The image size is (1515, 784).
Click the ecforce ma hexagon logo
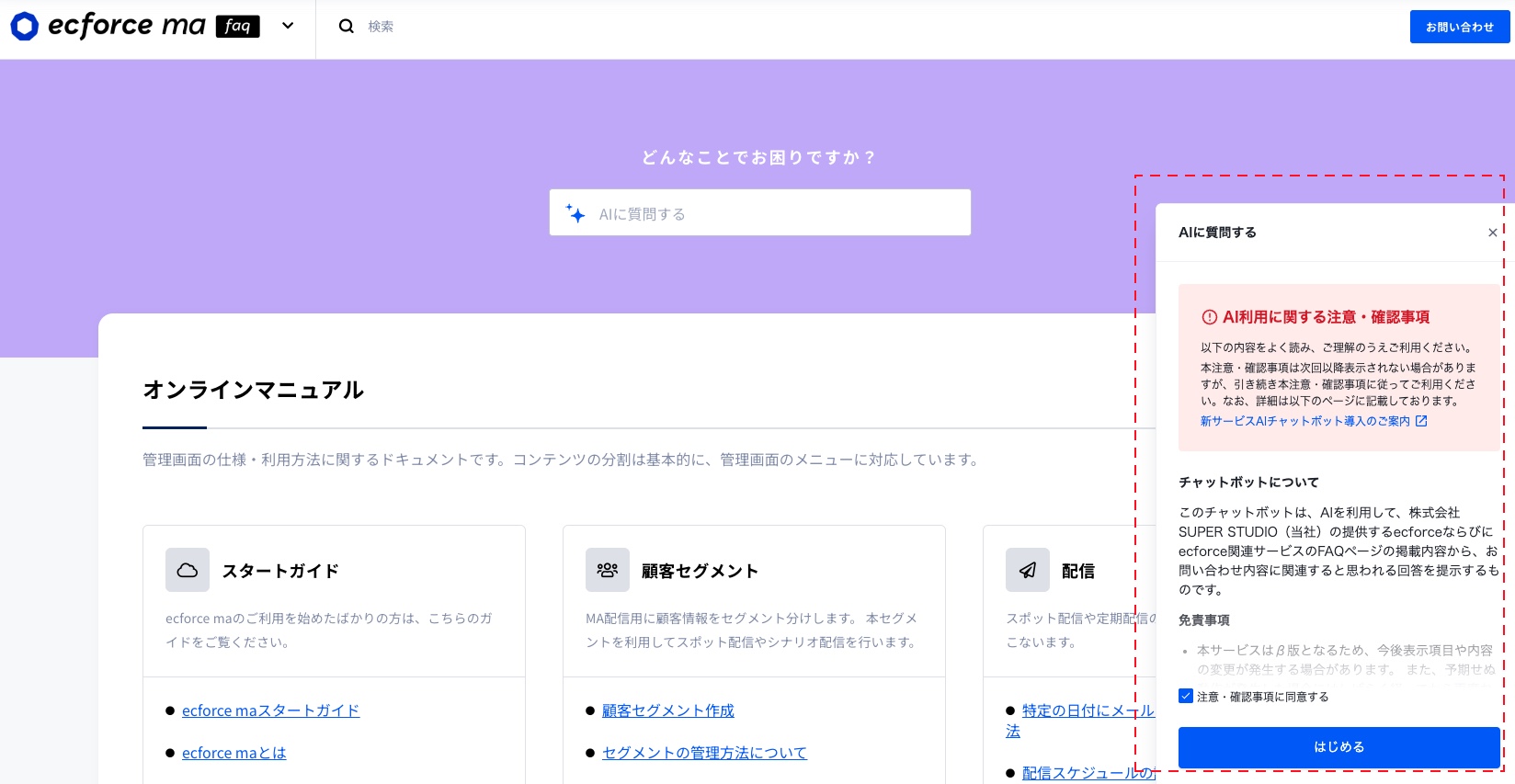(x=25, y=27)
